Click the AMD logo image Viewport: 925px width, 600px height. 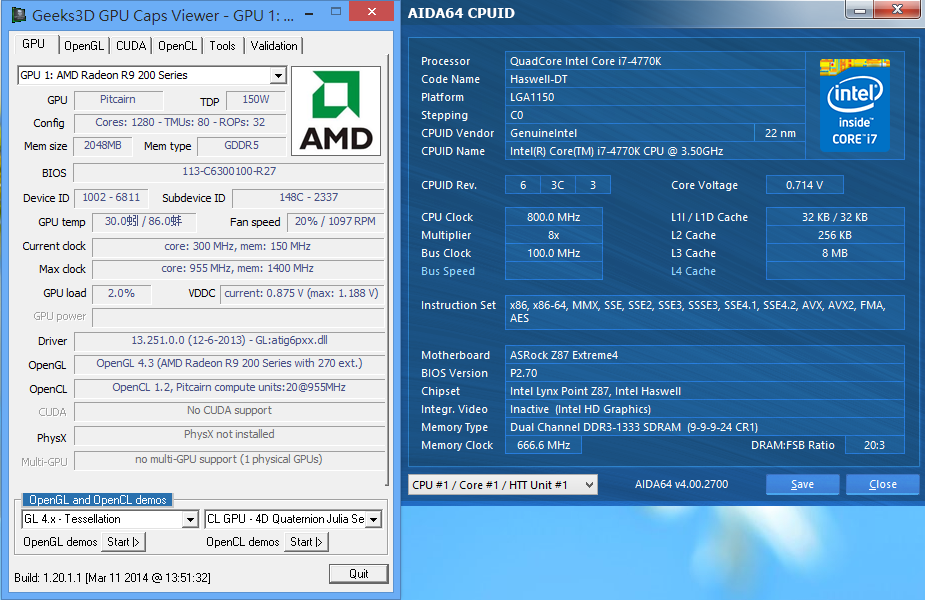pos(336,111)
